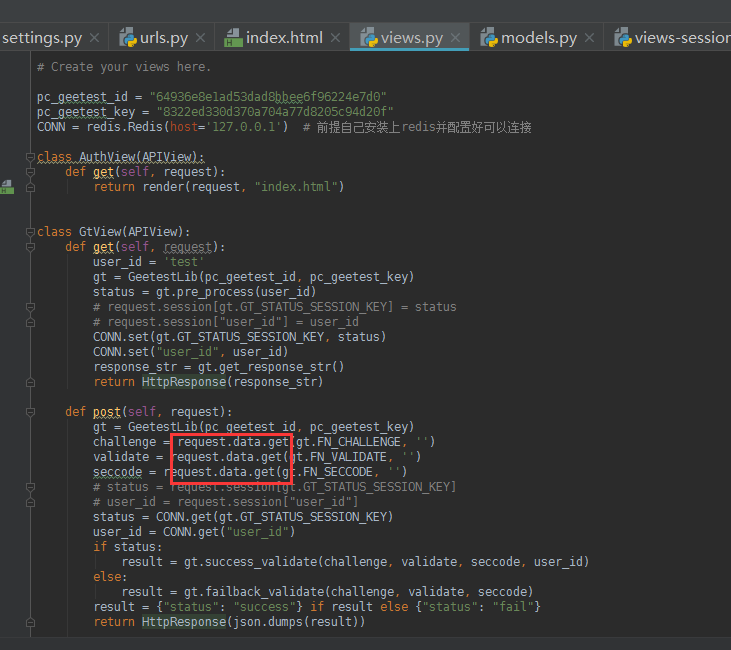Image resolution: width=731 pixels, height=650 pixels.
Task: Click the Python file icon on urls.py tab
Action: tap(128, 38)
